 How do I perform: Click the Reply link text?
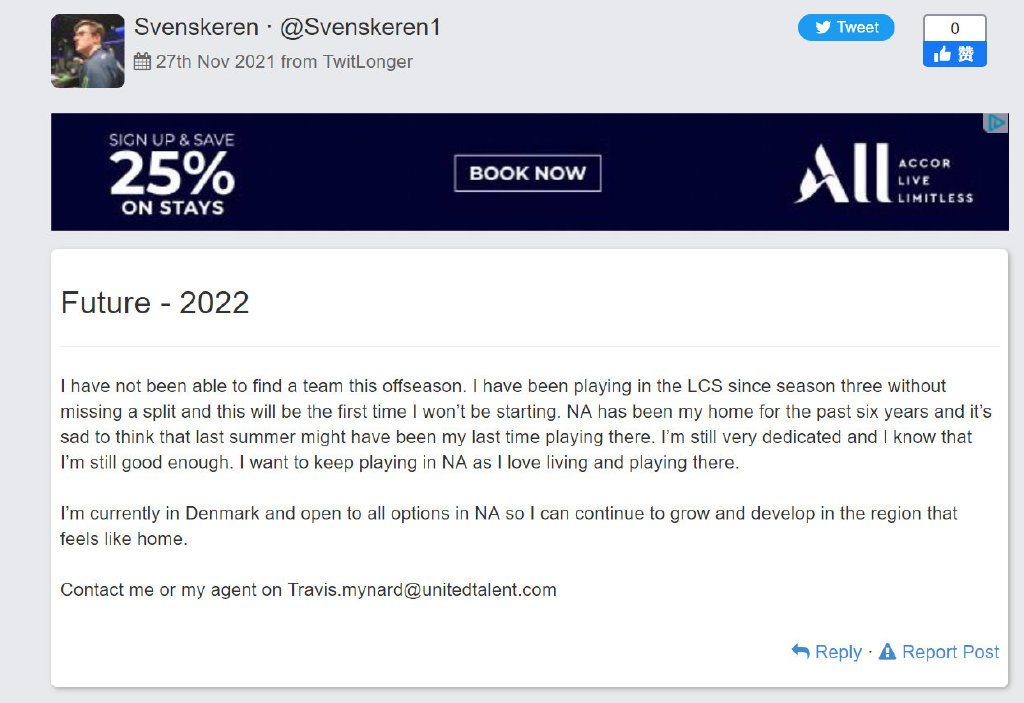[x=839, y=652]
